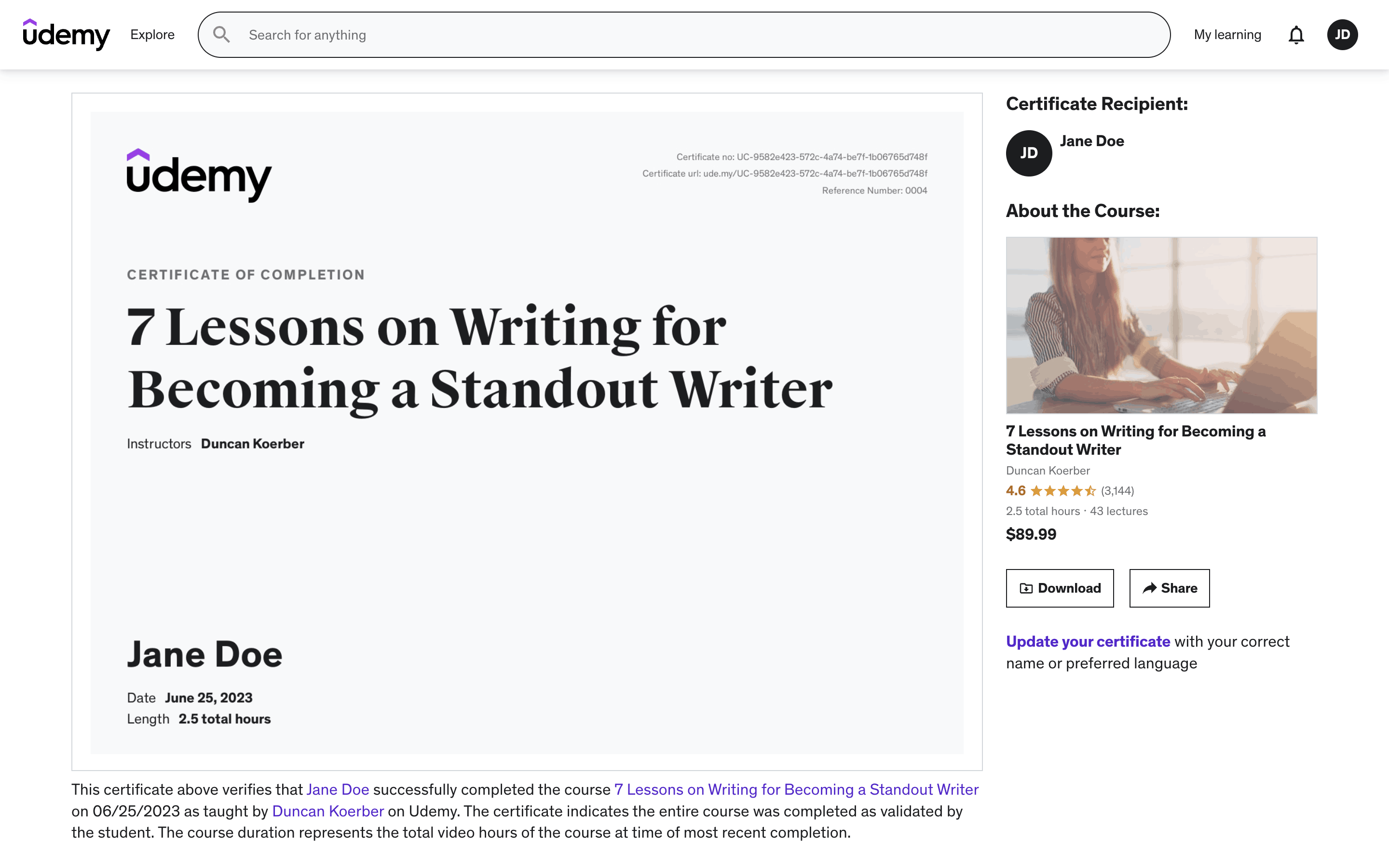Open the notifications bell
This screenshot has height=868, width=1389.
click(x=1296, y=35)
